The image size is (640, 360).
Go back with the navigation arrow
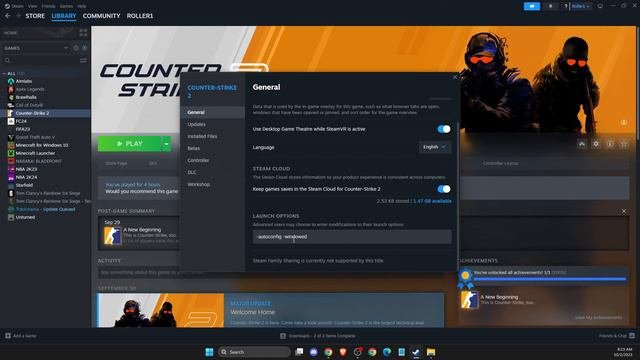[8, 16]
